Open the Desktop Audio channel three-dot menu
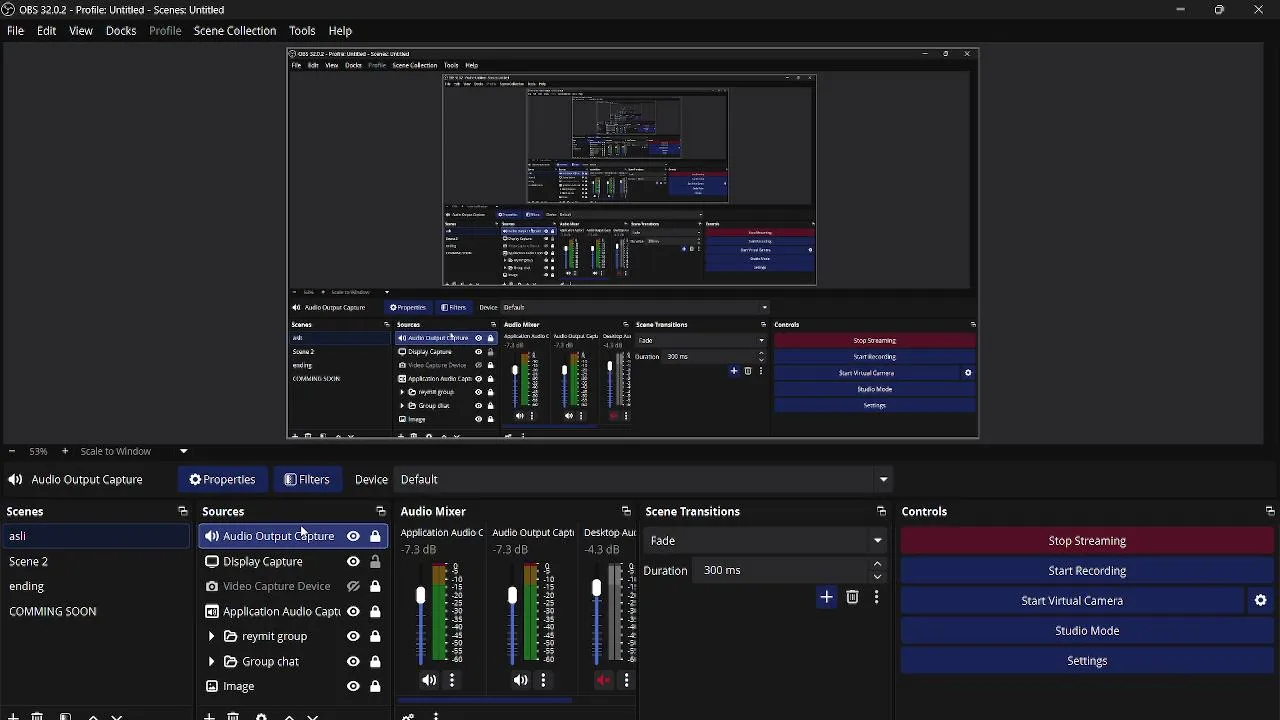Screen dimensions: 1280x720 pos(627,680)
